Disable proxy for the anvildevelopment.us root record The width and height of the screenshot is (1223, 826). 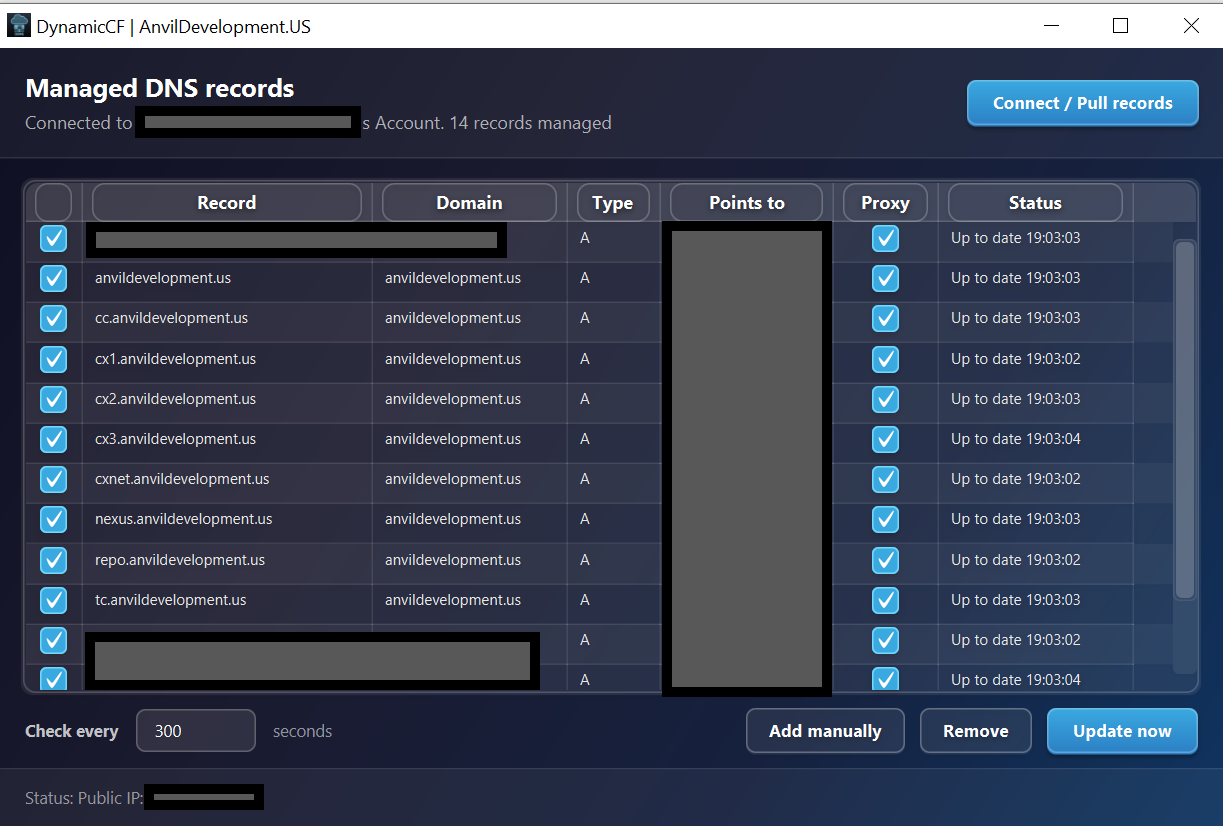click(885, 278)
